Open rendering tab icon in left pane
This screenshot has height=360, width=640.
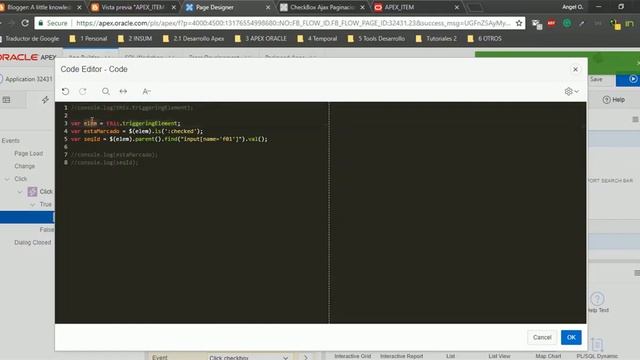[x=6, y=100]
